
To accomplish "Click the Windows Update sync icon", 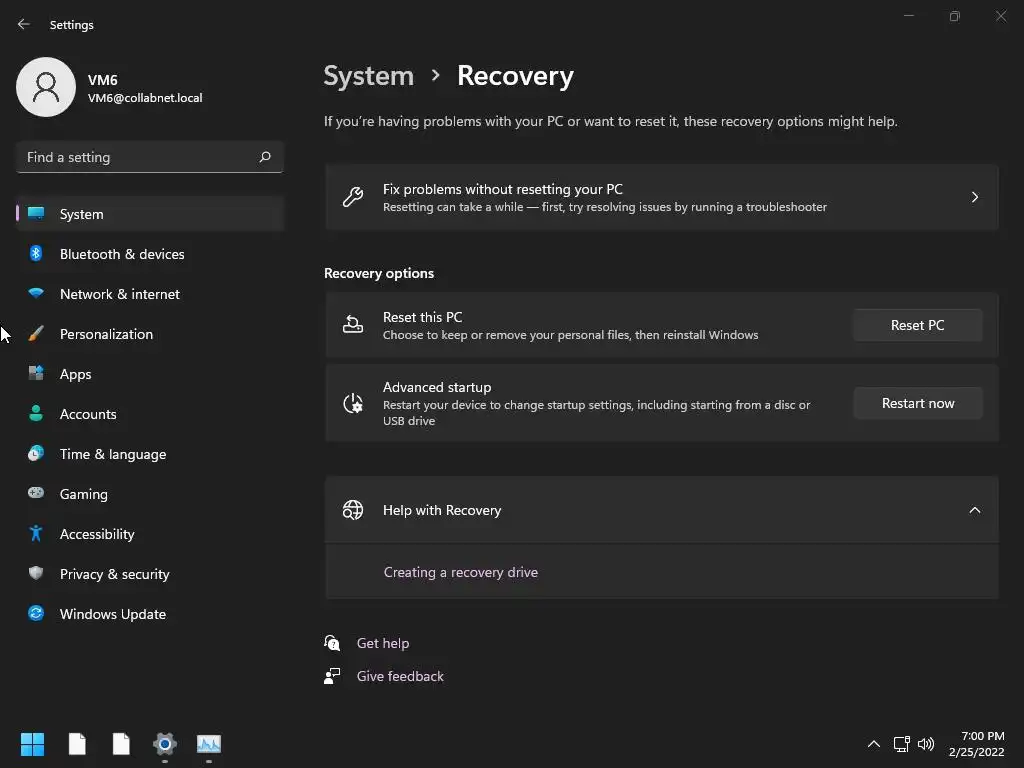I will point(36,614).
